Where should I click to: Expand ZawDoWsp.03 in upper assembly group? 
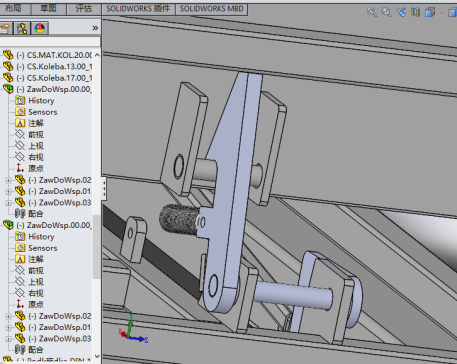pos(8,203)
